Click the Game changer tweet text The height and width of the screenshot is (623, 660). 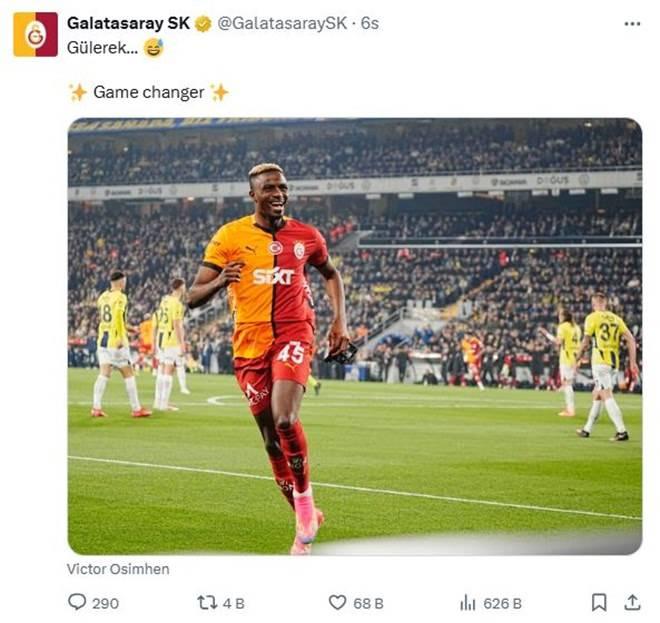click(149, 92)
